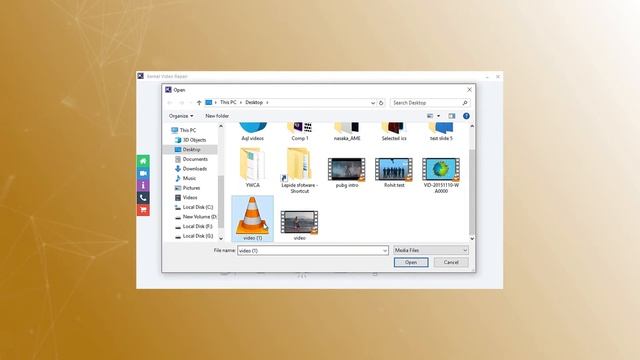Viewport: 640px width, 360px height.
Task: Select This PC in navigation tree
Action: point(187,130)
